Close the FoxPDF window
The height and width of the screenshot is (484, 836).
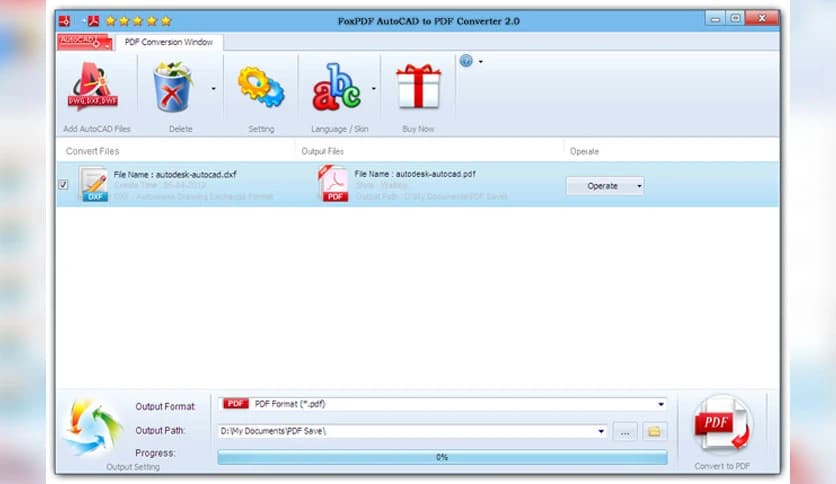click(762, 19)
